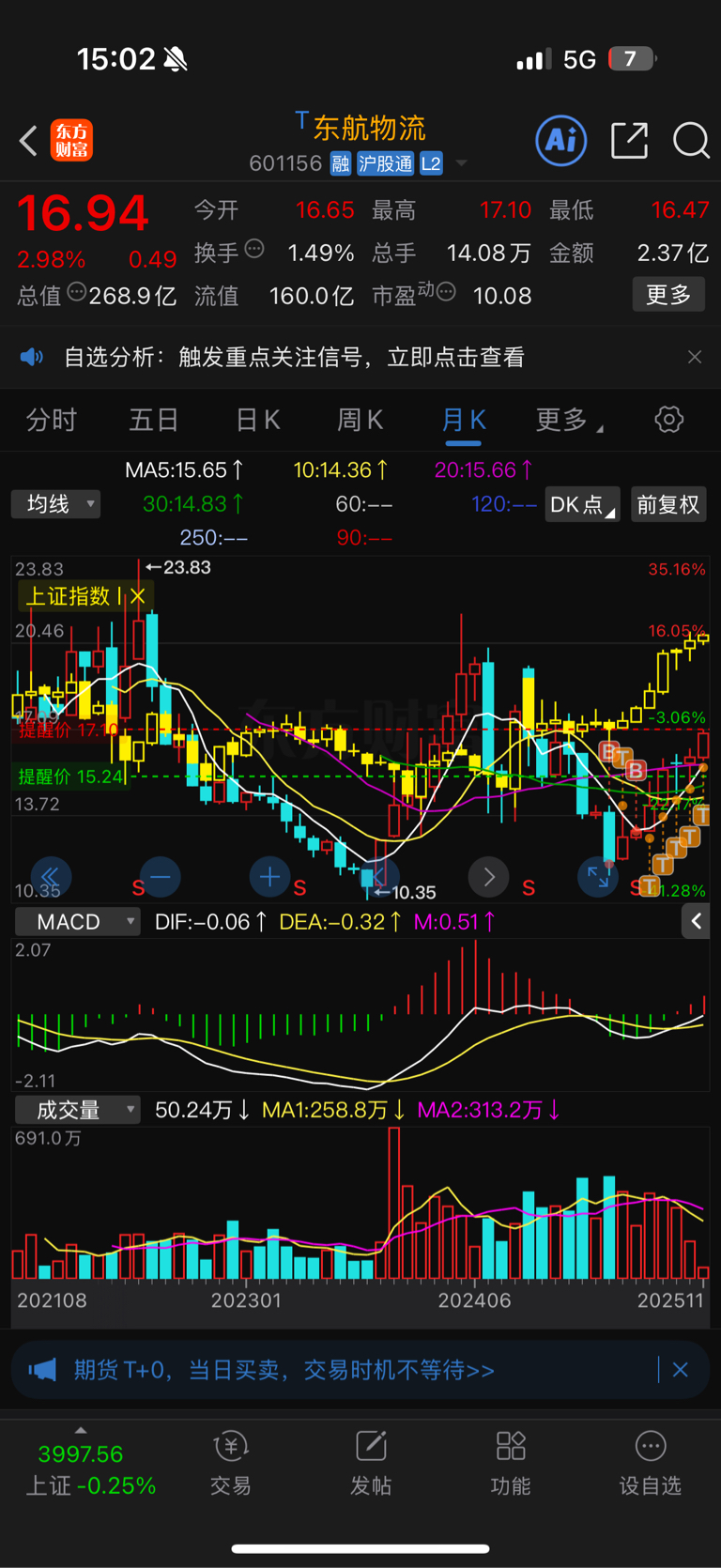Tap 设自选 to add to watchlist
This screenshot has height=1568, width=721.
pos(651,1464)
